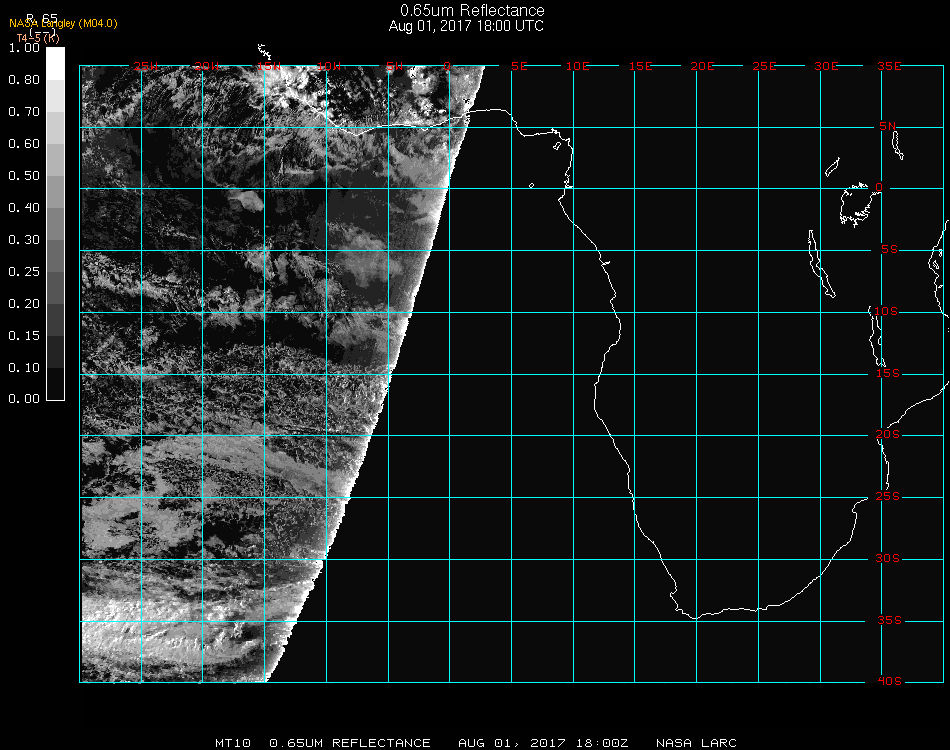
Task: Click the 0.40 colorbar value
Action: (24, 208)
